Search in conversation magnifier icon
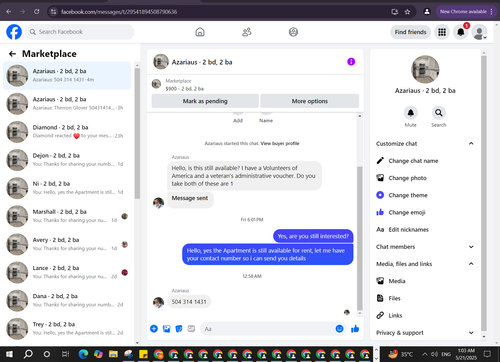The height and width of the screenshot is (362, 500). point(439,113)
